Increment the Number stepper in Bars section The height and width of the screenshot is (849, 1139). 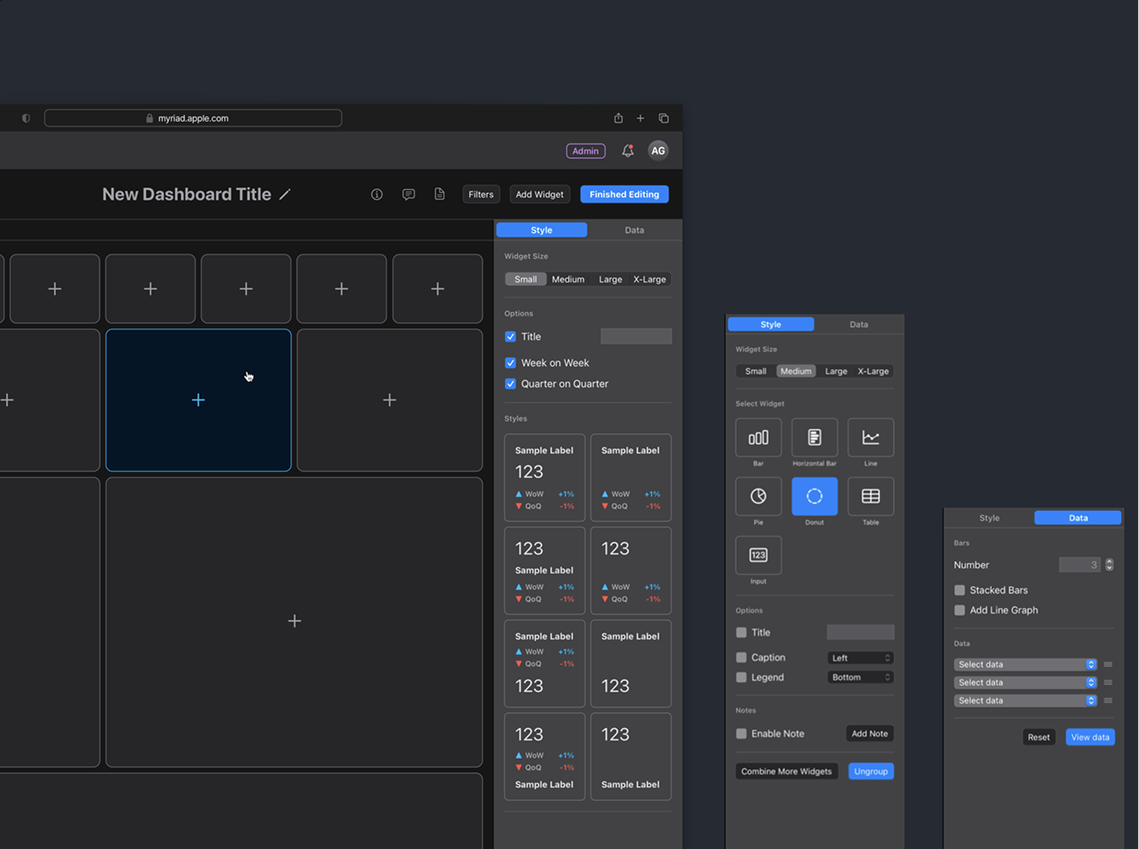[1108, 561]
